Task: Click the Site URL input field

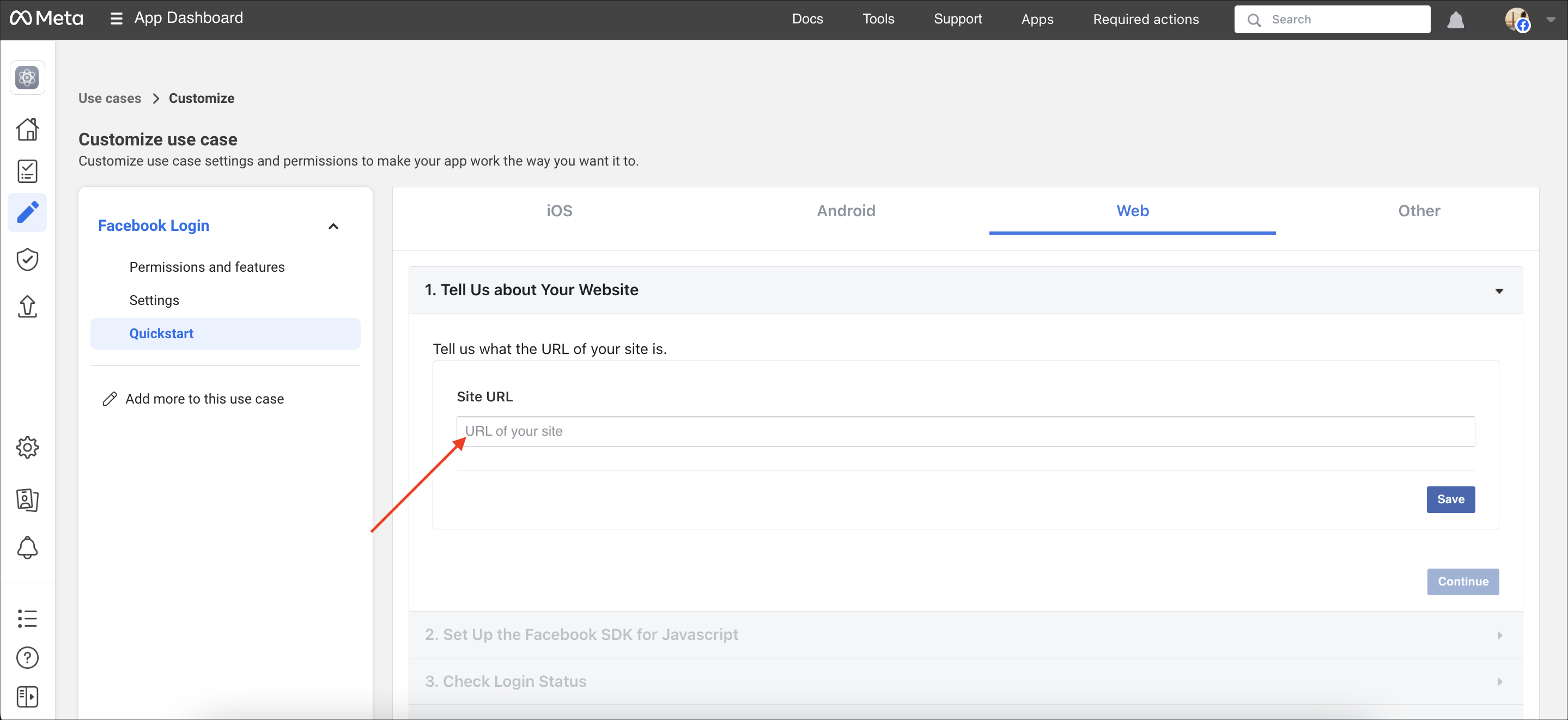Action: pos(965,431)
